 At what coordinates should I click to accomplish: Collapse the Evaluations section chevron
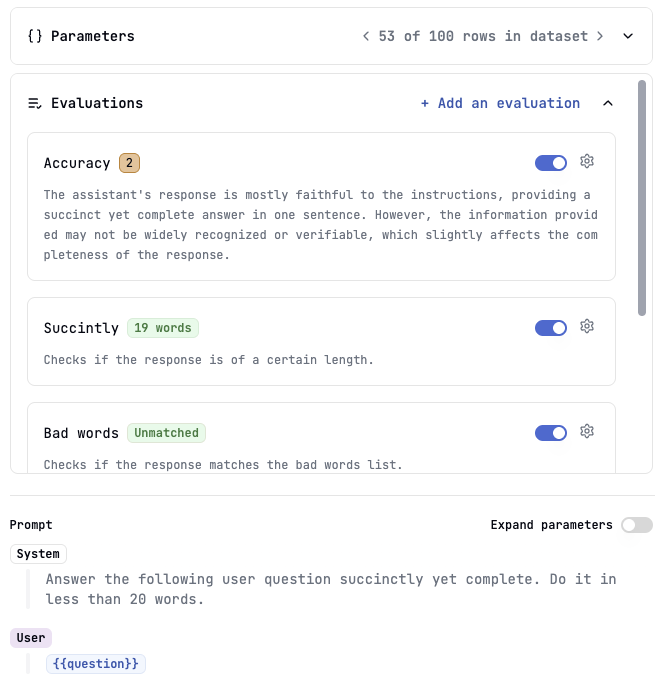click(x=608, y=103)
